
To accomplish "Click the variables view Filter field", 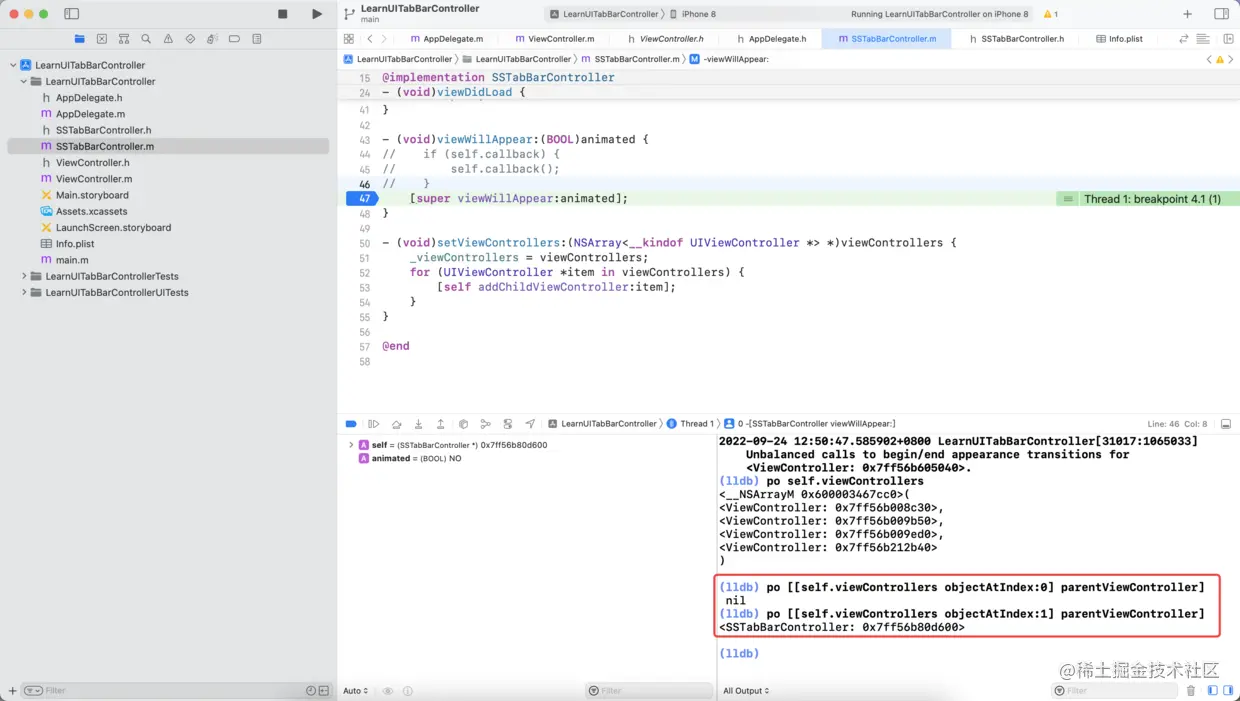I will [648, 691].
